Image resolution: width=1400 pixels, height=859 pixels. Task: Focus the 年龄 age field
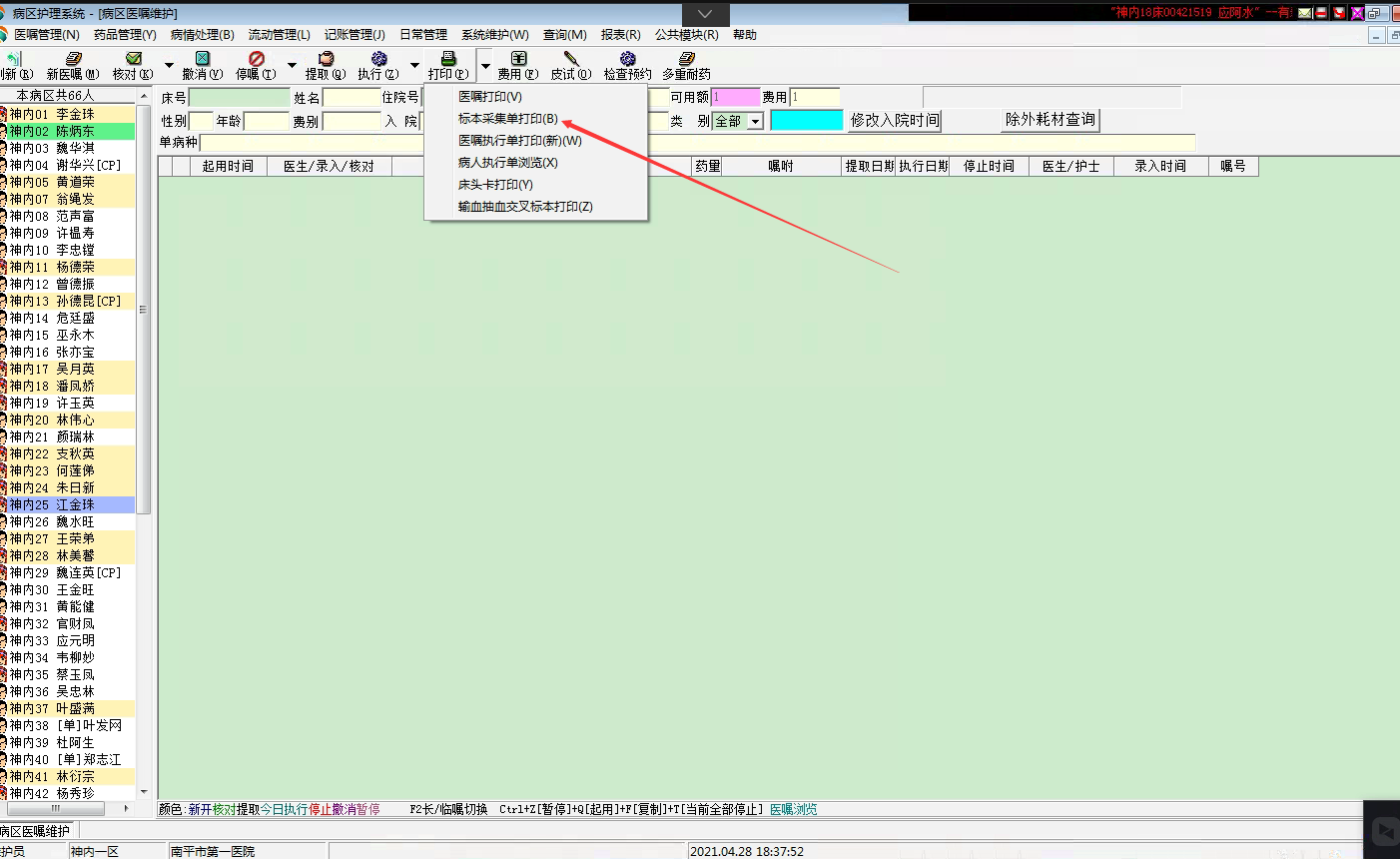(x=267, y=122)
